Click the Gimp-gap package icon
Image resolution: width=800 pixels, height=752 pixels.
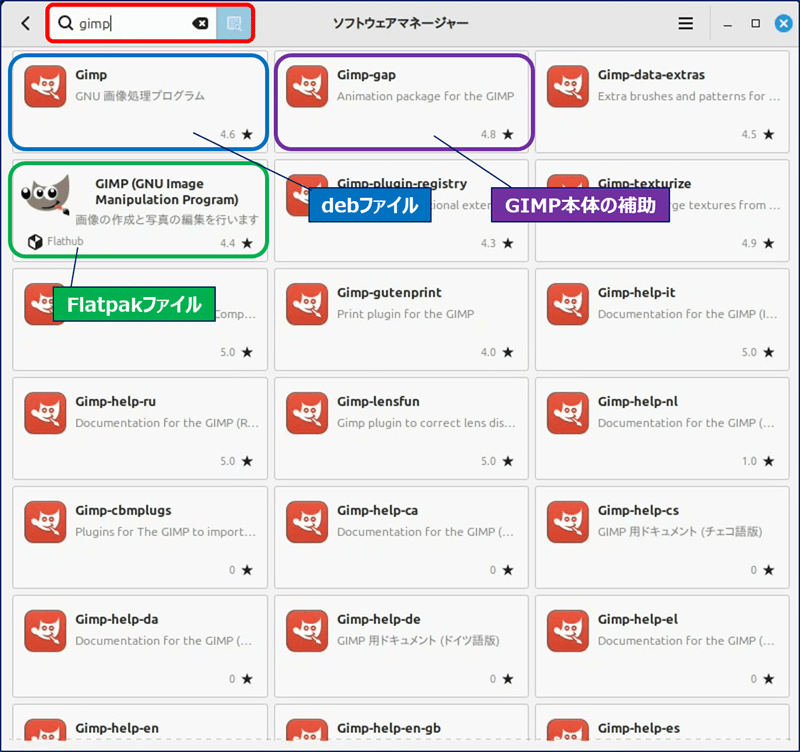(x=307, y=86)
